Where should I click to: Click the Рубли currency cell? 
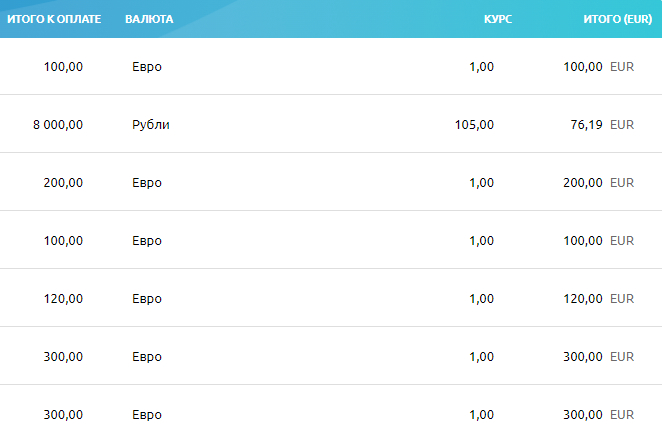[151, 125]
